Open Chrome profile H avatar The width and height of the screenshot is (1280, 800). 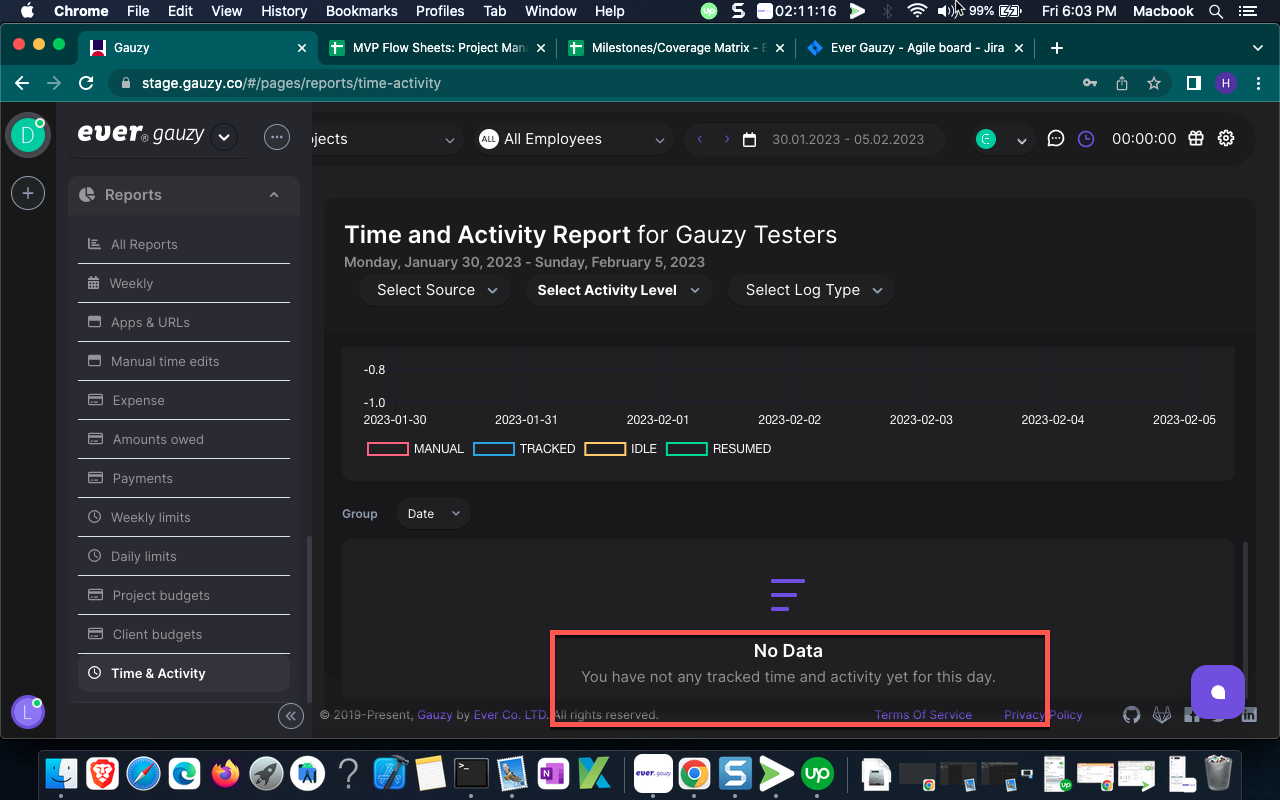(1226, 83)
